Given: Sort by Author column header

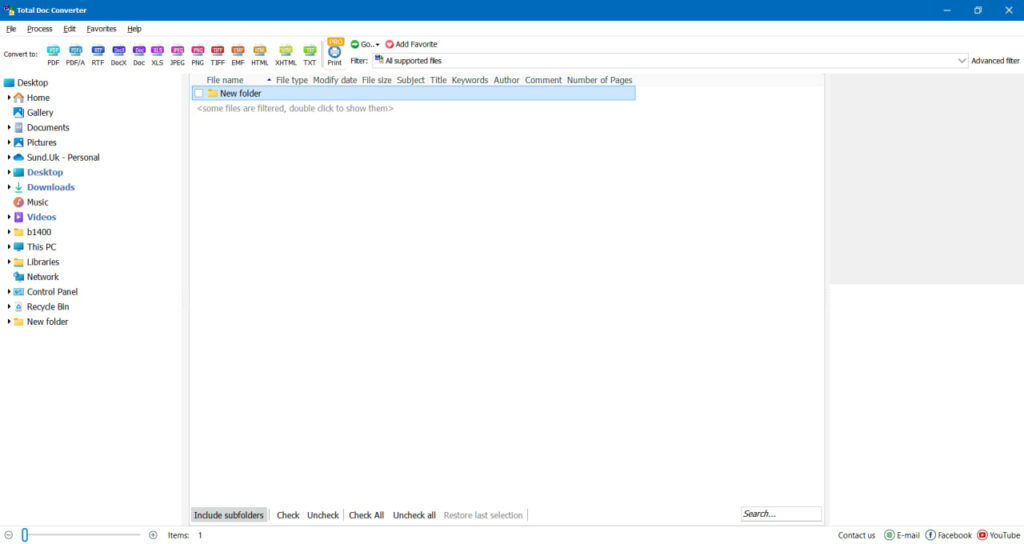Looking at the screenshot, I should pos(506,80).
